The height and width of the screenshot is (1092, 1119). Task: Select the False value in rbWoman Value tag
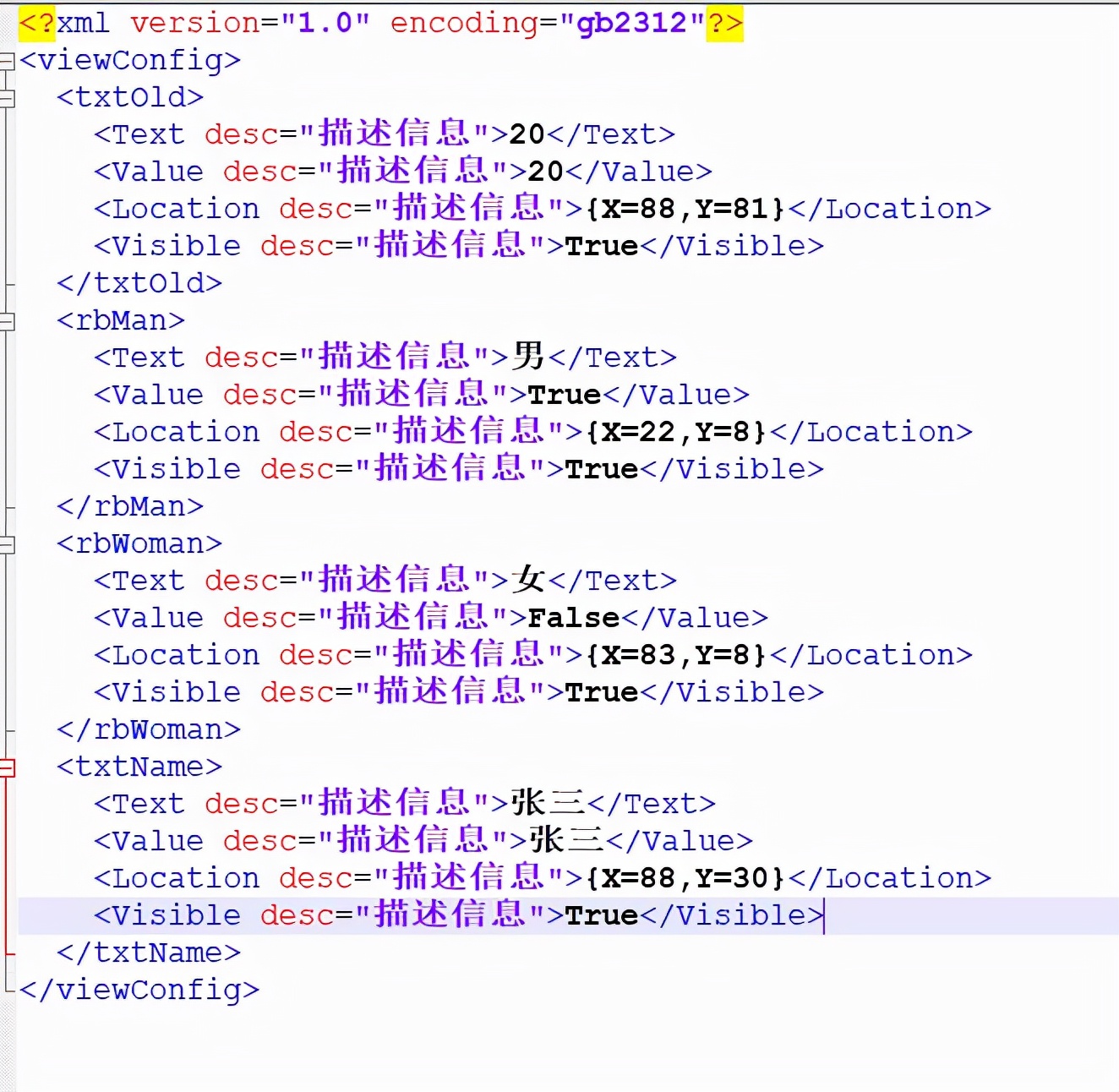pyautogui.click(x=573, y=617)
